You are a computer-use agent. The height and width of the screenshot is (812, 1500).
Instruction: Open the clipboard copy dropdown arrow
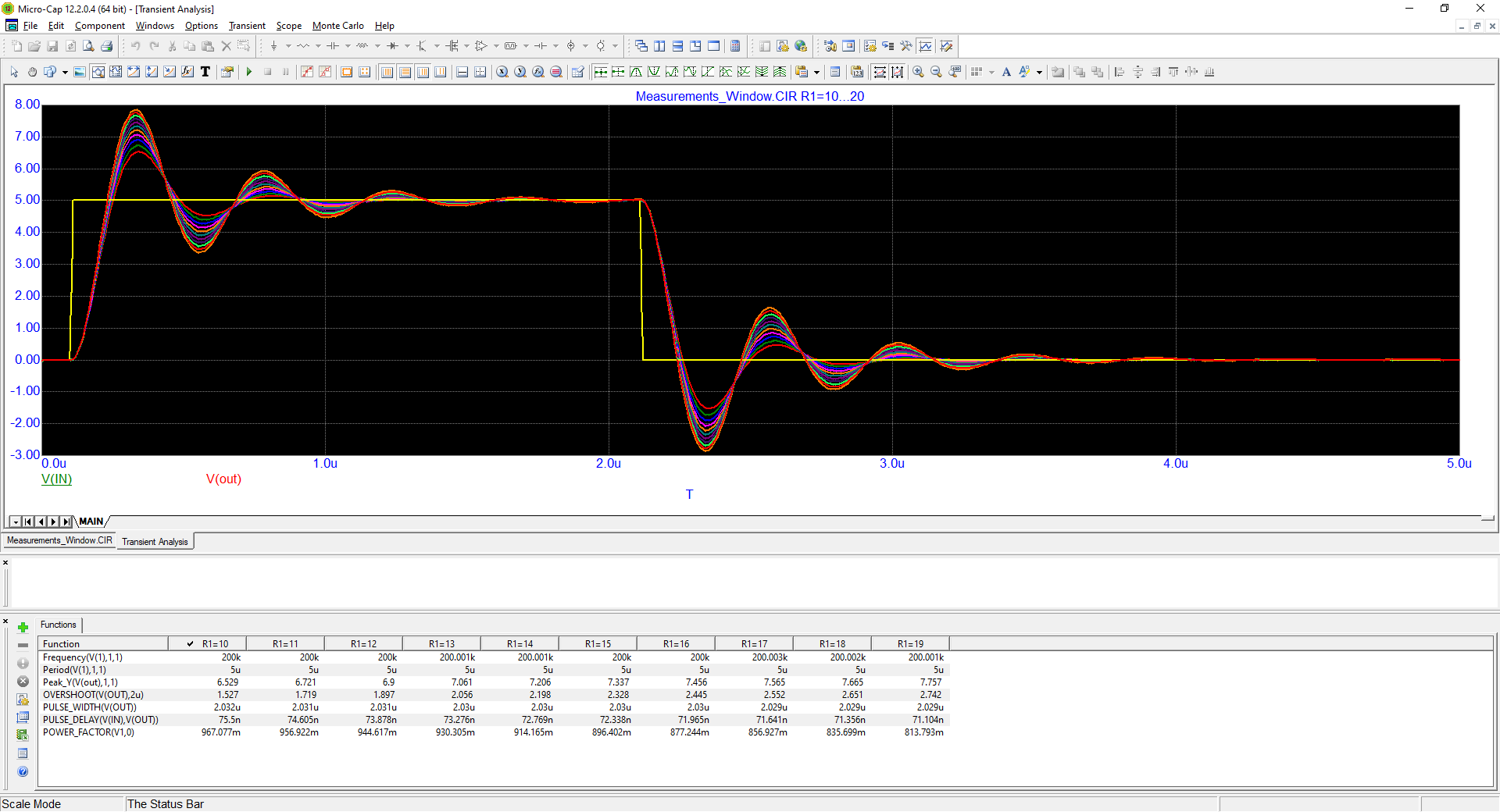tap(817, 72)
